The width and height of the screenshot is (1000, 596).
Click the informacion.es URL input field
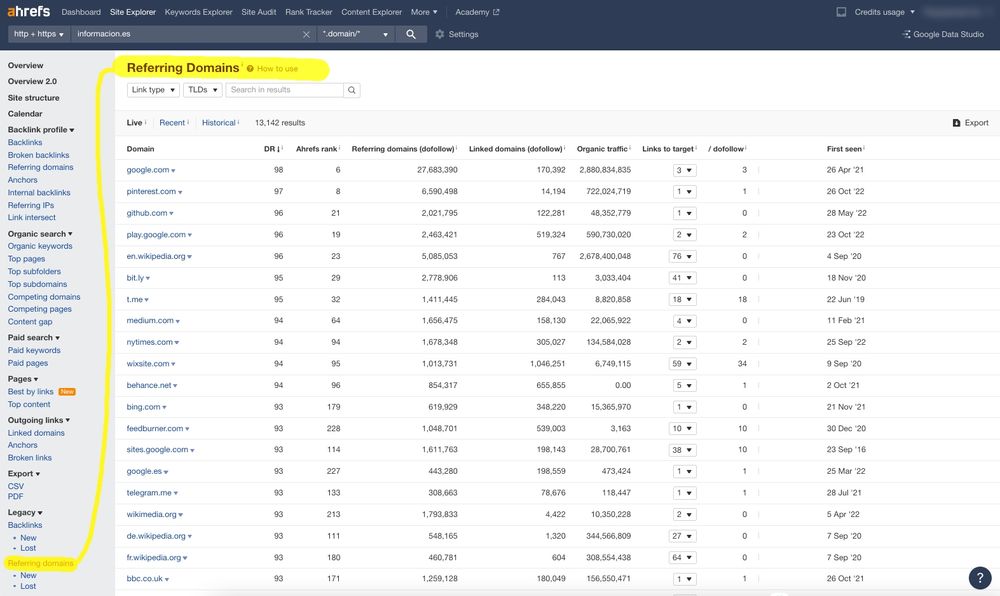pos(186,34)
